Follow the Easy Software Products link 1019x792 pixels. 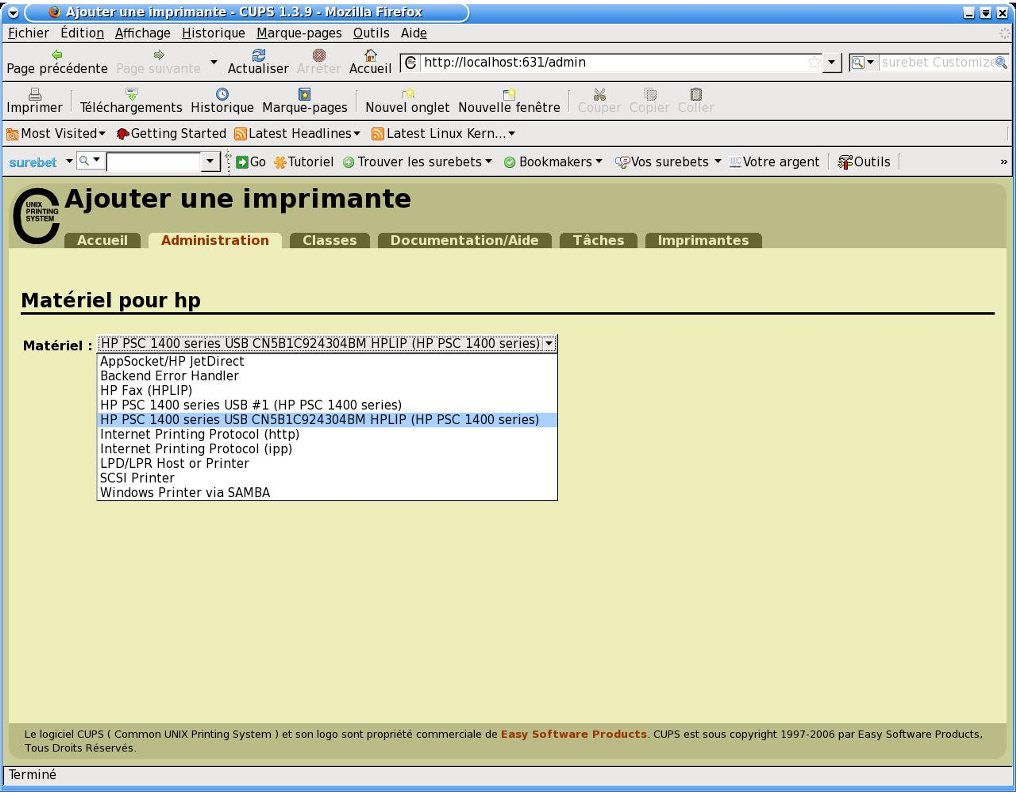point(574,734)
